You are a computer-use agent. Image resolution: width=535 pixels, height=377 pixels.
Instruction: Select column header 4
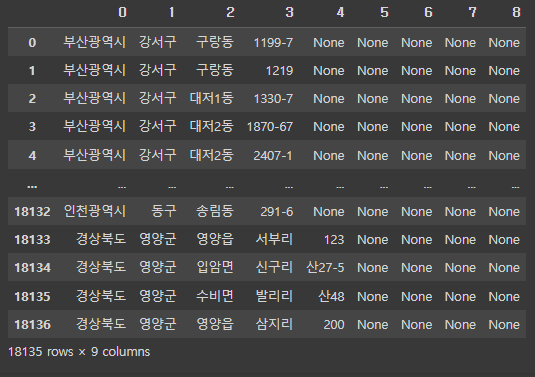(x=340, y=13)
